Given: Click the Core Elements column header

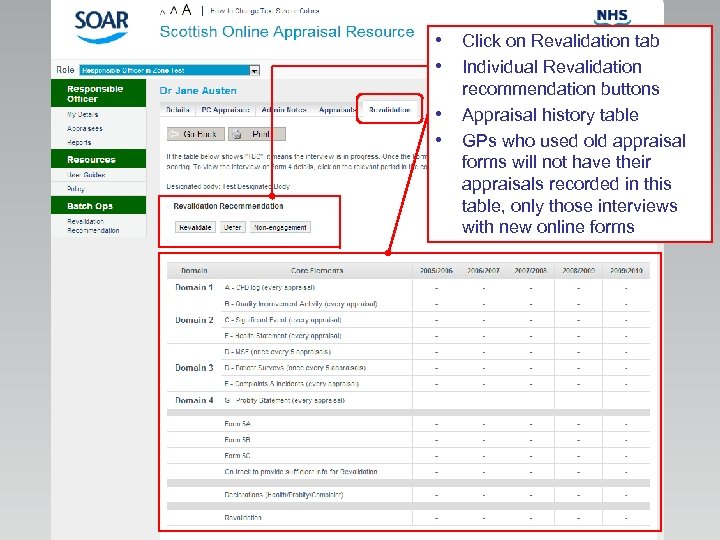Looking at the screenshot, I should tap(317, 270).
